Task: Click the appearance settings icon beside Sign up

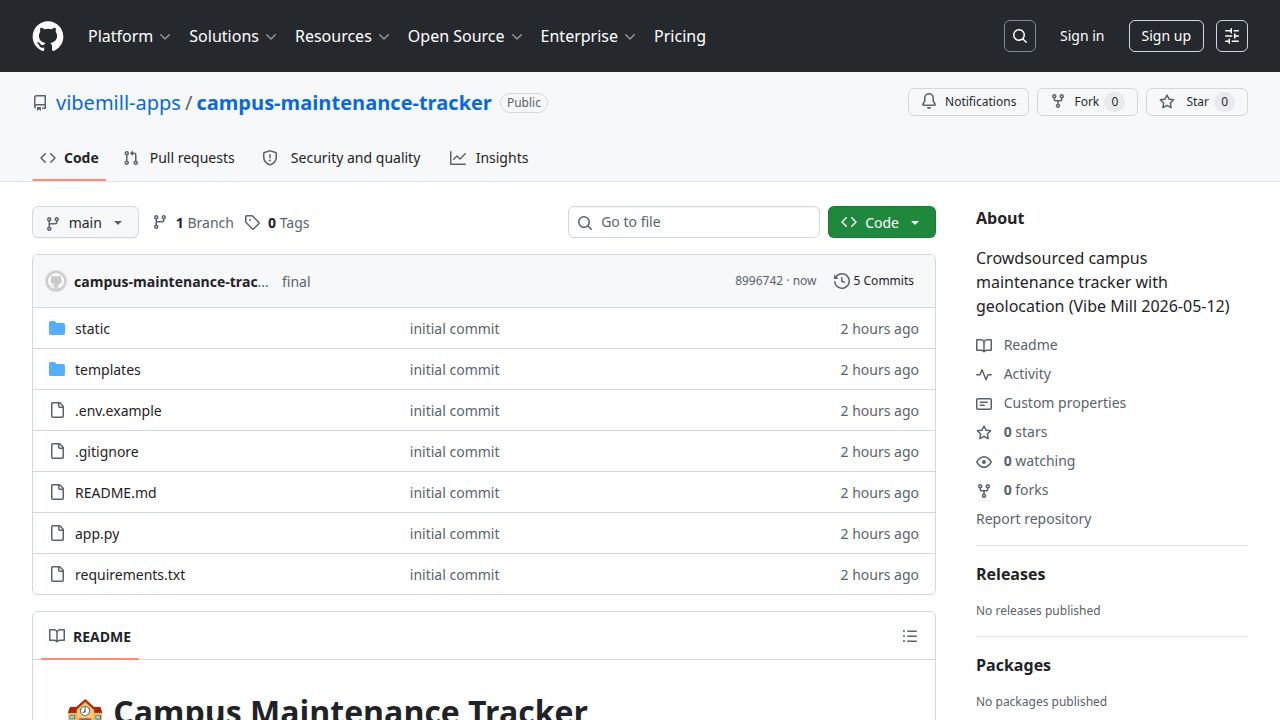Action: (1232, 36)
